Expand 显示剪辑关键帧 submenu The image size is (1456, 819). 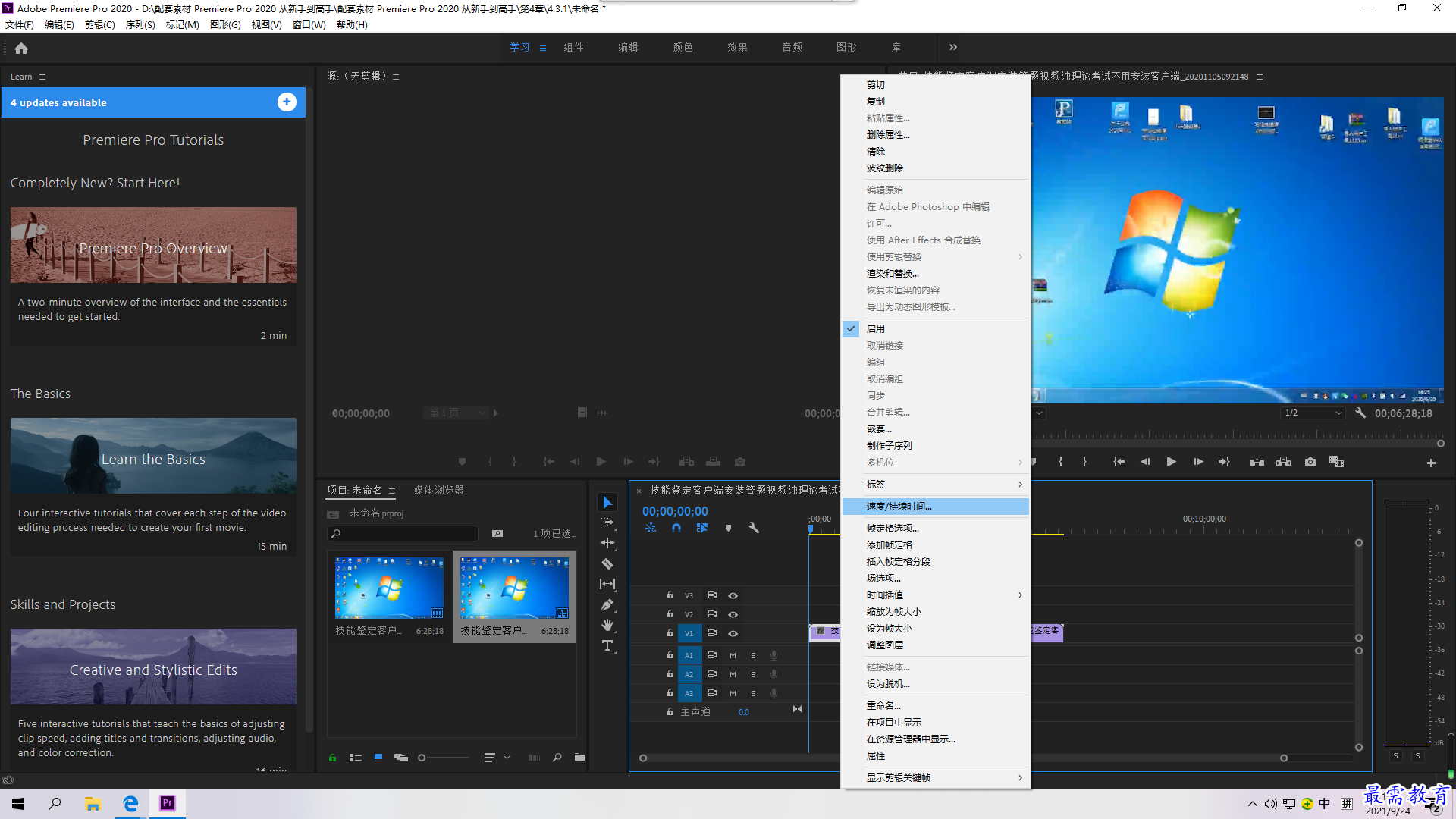[936, 777]
